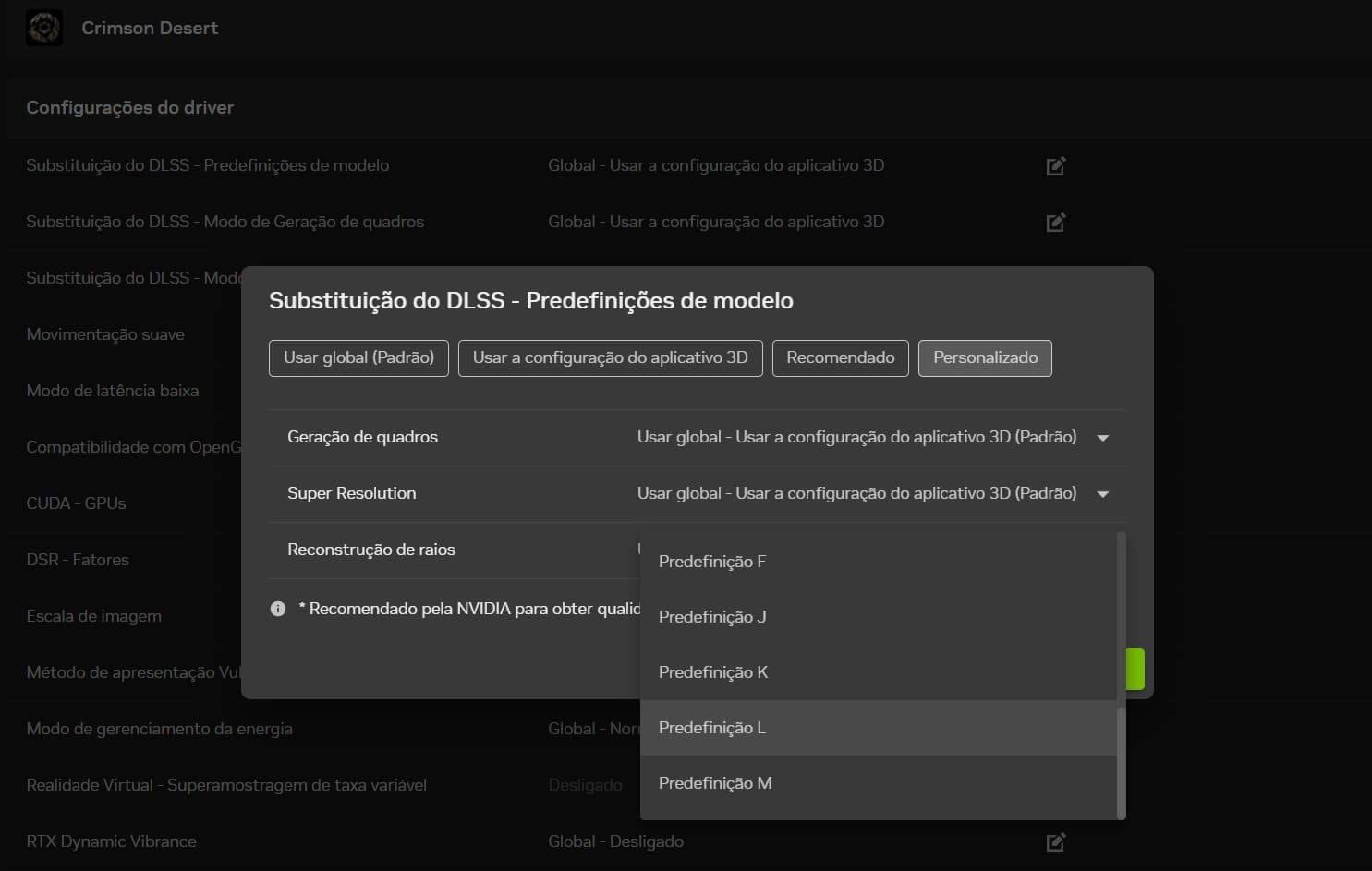Open the Super Resolution dropdown
This screenshot has width=1372, height=871.
[x=1102, y=493]
